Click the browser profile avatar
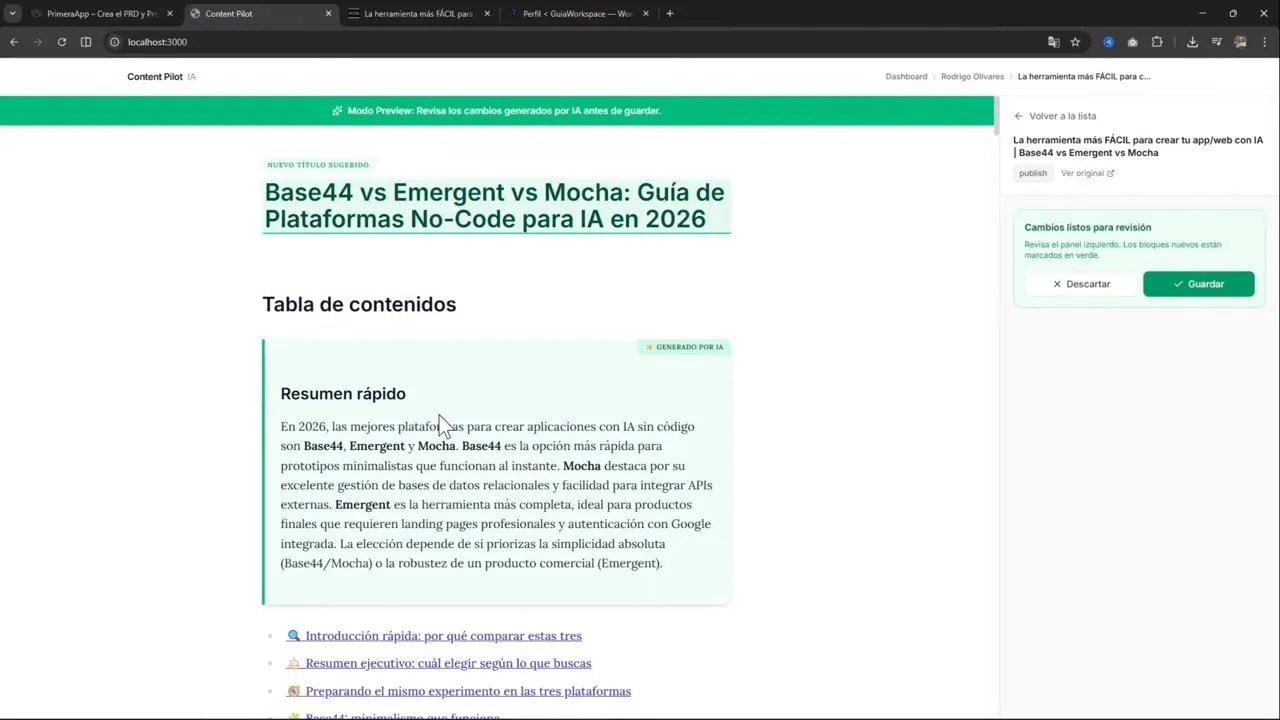Image resolution: width=1280 pixels, height=720 pixels. (x=1240, y=42)
